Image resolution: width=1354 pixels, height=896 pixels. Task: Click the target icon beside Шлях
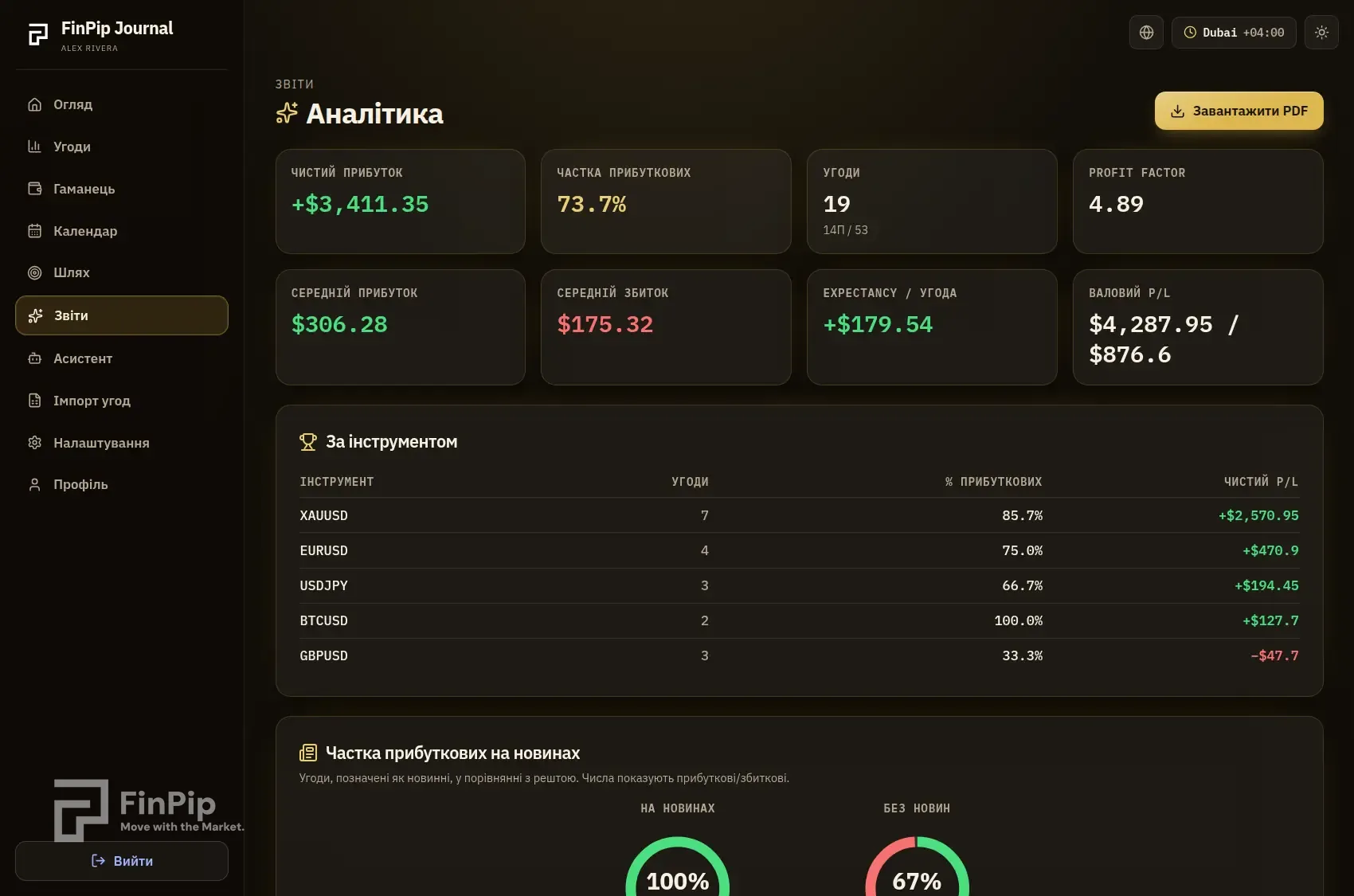pyautogui.click(x=34, y=272)
